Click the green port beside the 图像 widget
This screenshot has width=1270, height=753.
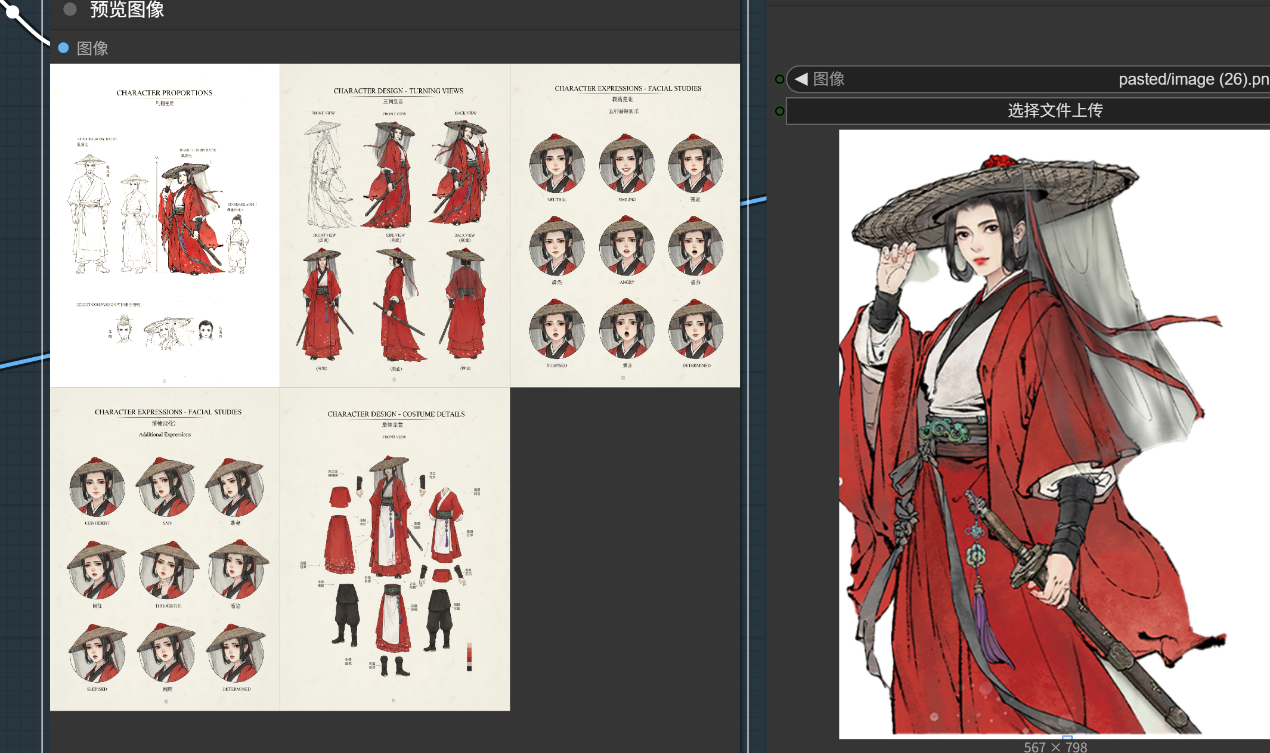coord(780,79)
